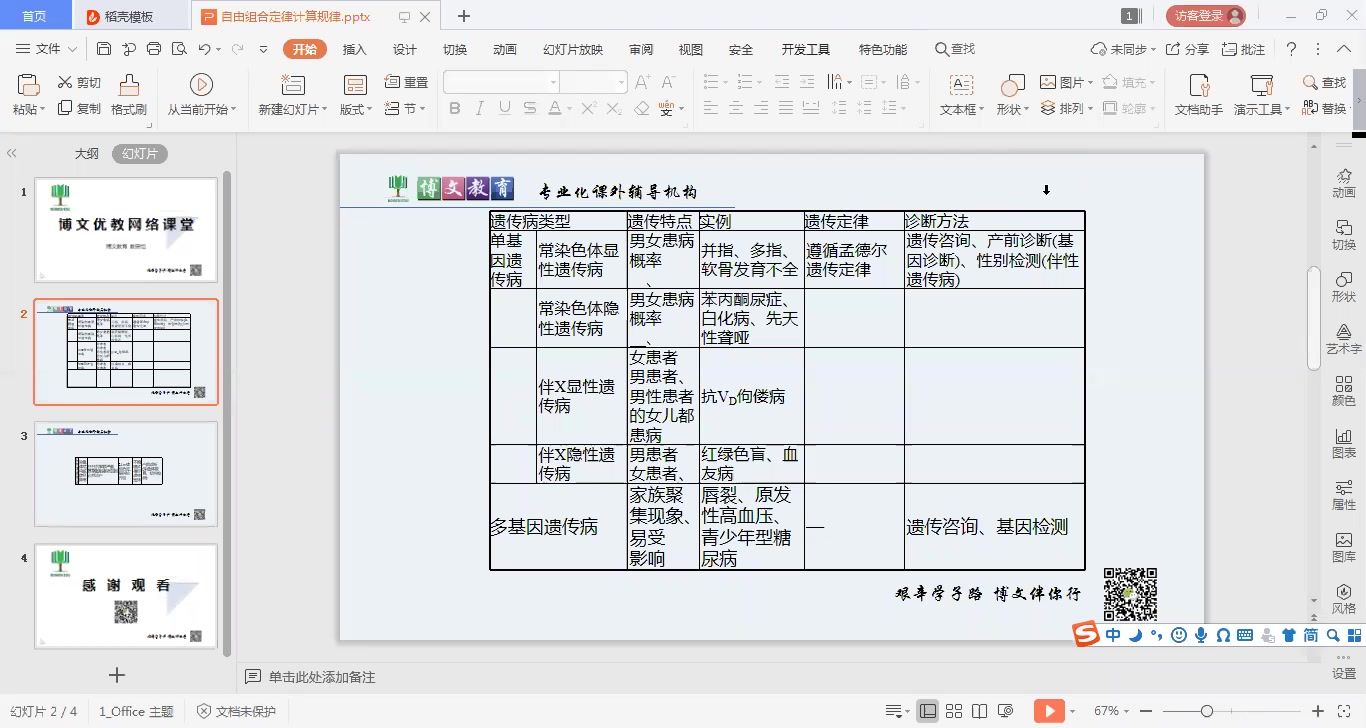
Task: Open zoom percentage 67% dropdown
Action: (x=1112, y=711)
